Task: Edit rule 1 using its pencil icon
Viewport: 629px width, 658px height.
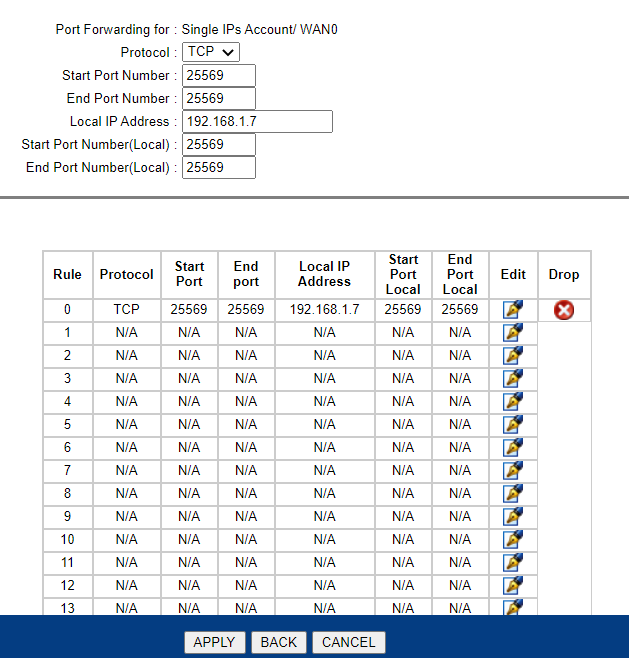Action: 513,333
